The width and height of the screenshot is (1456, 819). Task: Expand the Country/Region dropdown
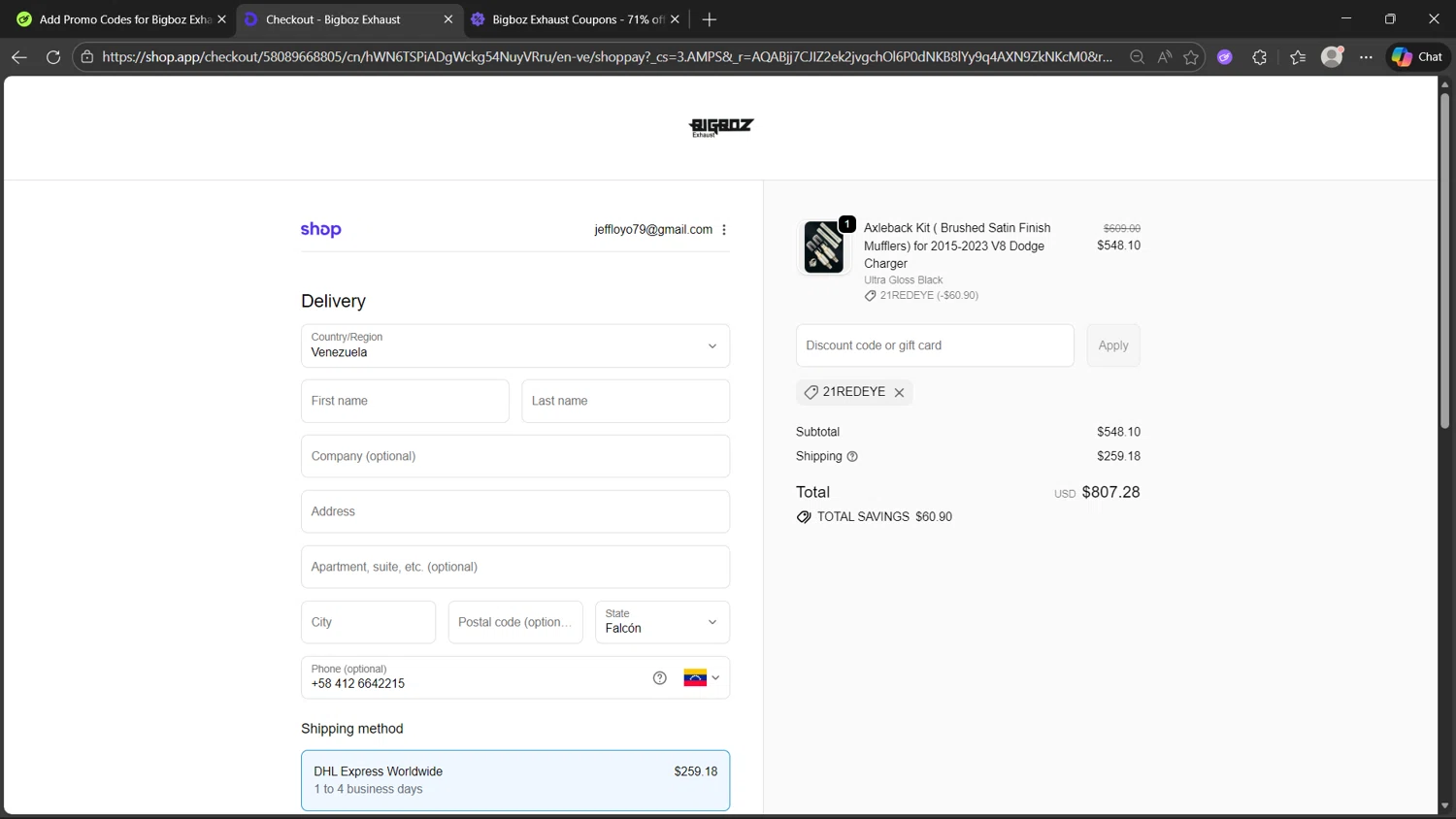tap(515, 345)
